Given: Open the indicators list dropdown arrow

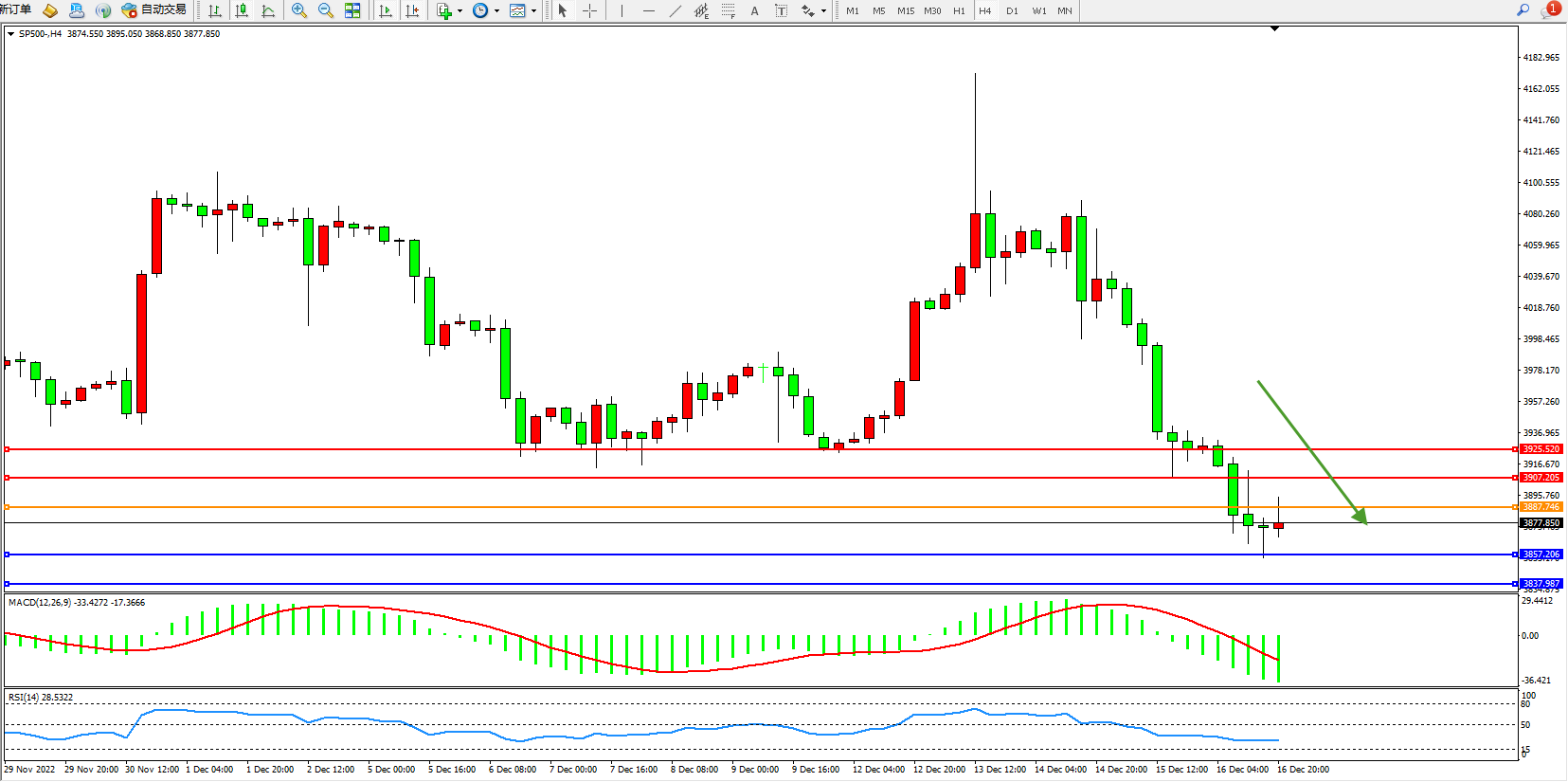Looking at the screenshot, I should [460, 11].
